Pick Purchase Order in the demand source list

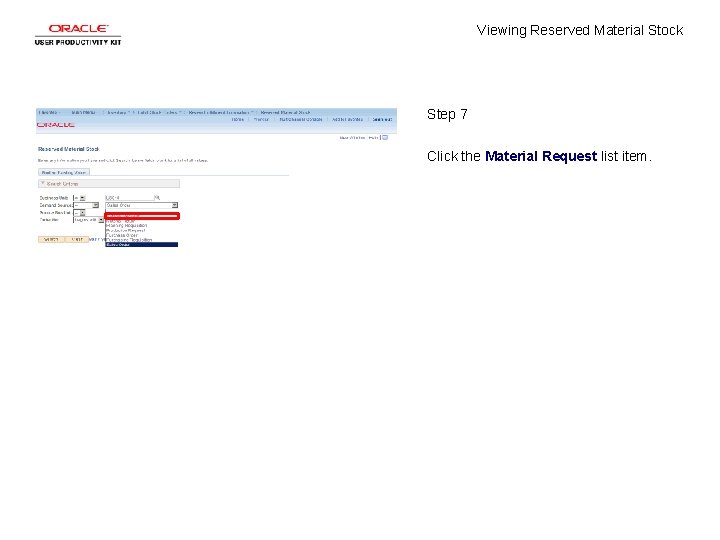click(x=141, y=235)
